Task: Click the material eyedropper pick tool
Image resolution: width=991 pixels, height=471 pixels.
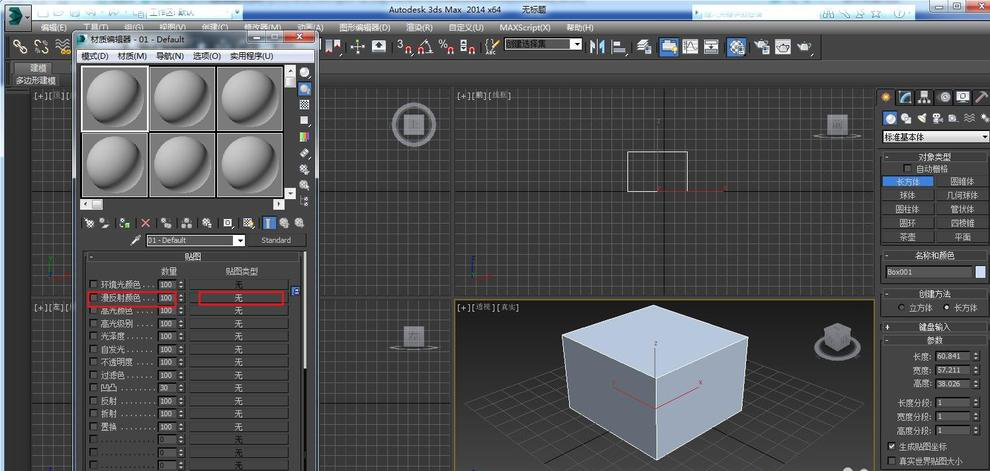Action: [135, 241]
